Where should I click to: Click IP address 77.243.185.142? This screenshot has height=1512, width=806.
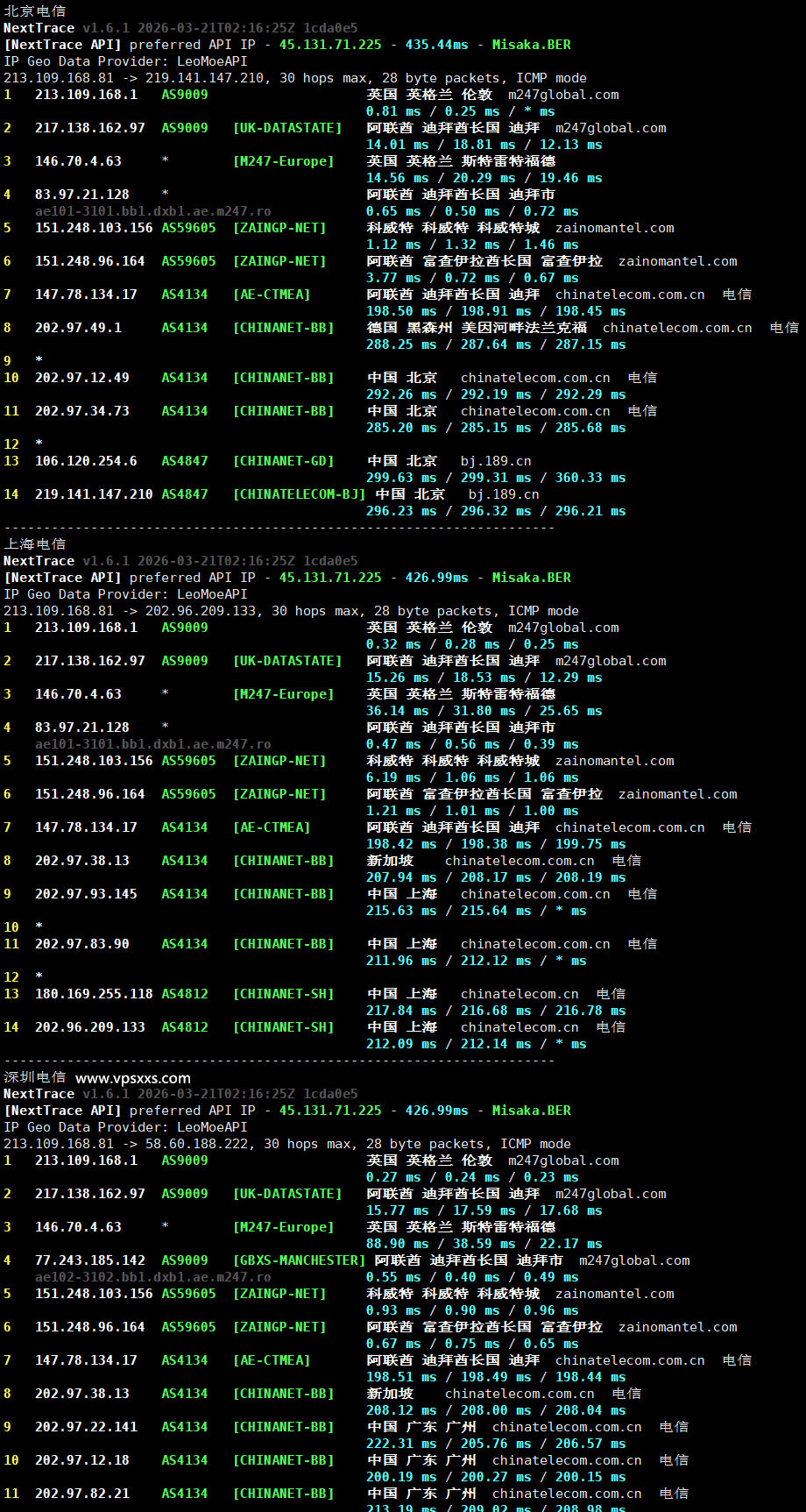coord(90,1260)
